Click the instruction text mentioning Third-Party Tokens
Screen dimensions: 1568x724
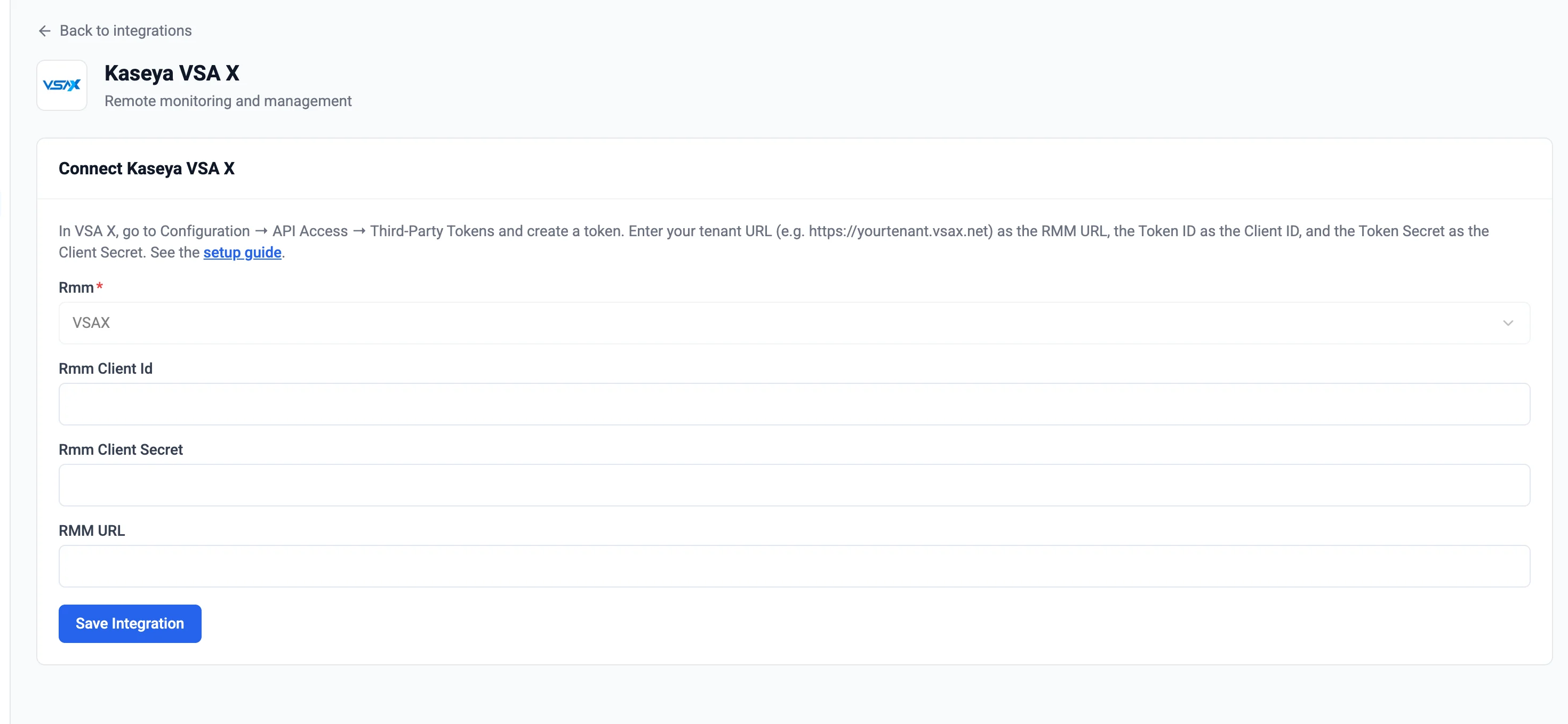click(x=774, y=242)
